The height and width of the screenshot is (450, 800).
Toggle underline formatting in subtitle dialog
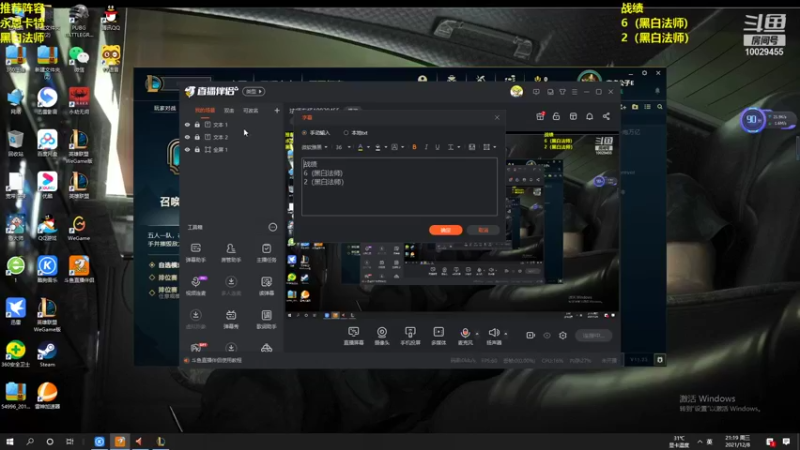pos(437,147)
